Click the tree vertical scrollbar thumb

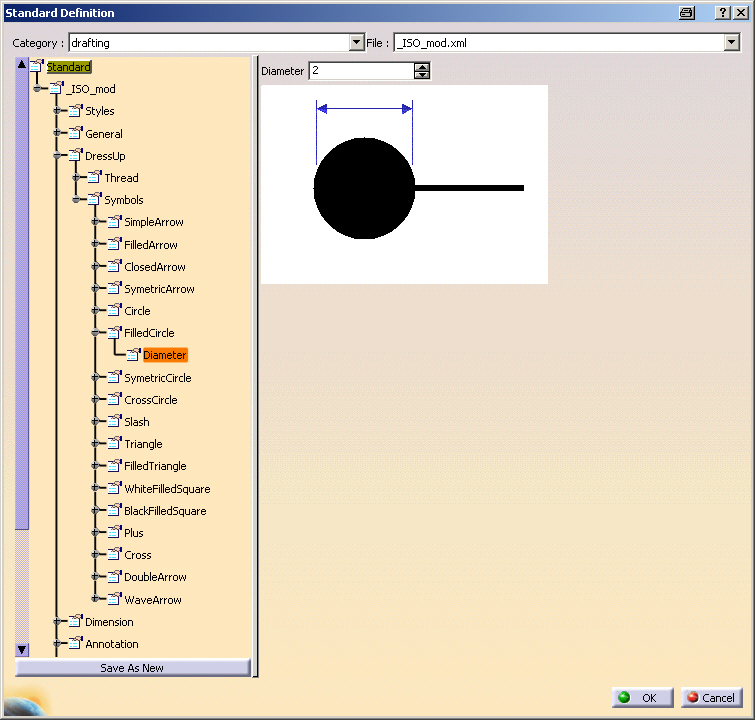(22, 300)
